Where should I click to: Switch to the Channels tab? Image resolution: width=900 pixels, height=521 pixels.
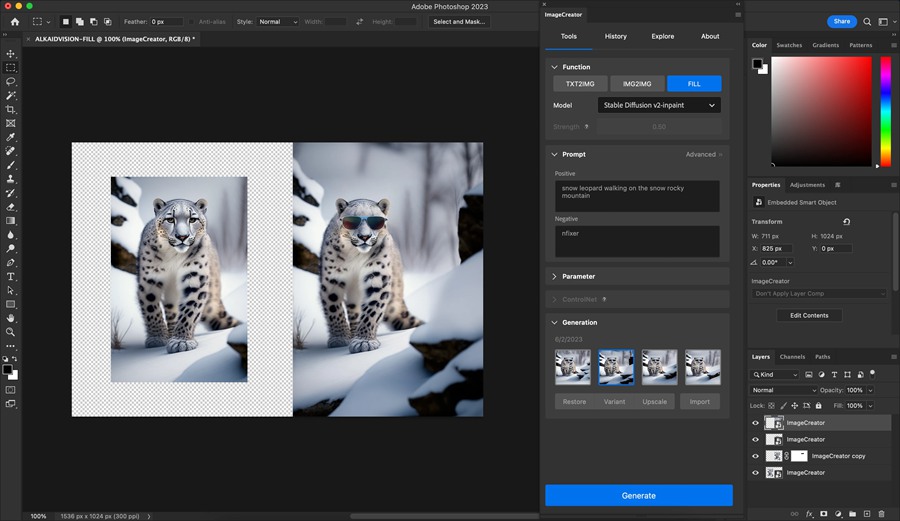792,357
